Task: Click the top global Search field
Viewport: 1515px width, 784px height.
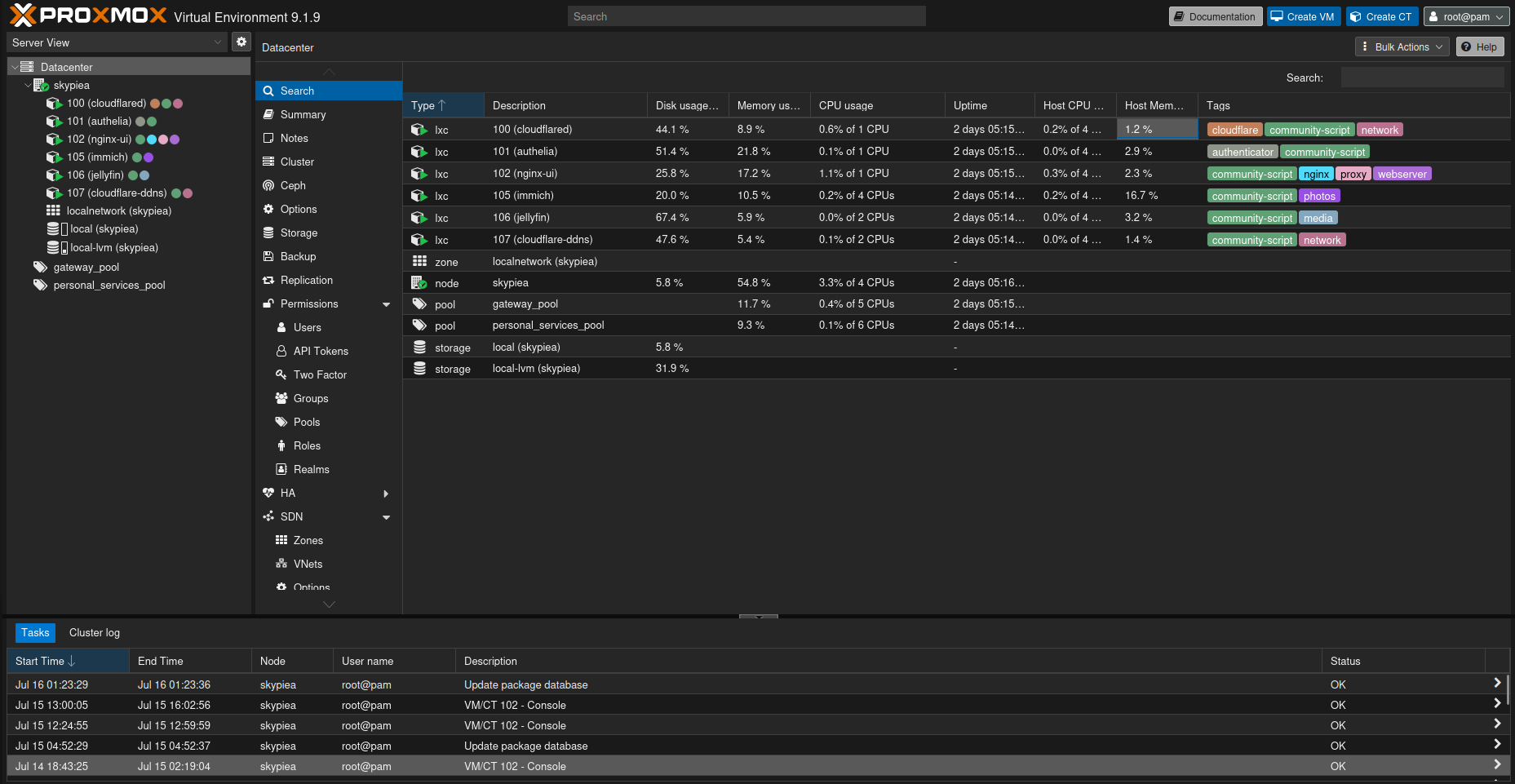Action: 746,16
